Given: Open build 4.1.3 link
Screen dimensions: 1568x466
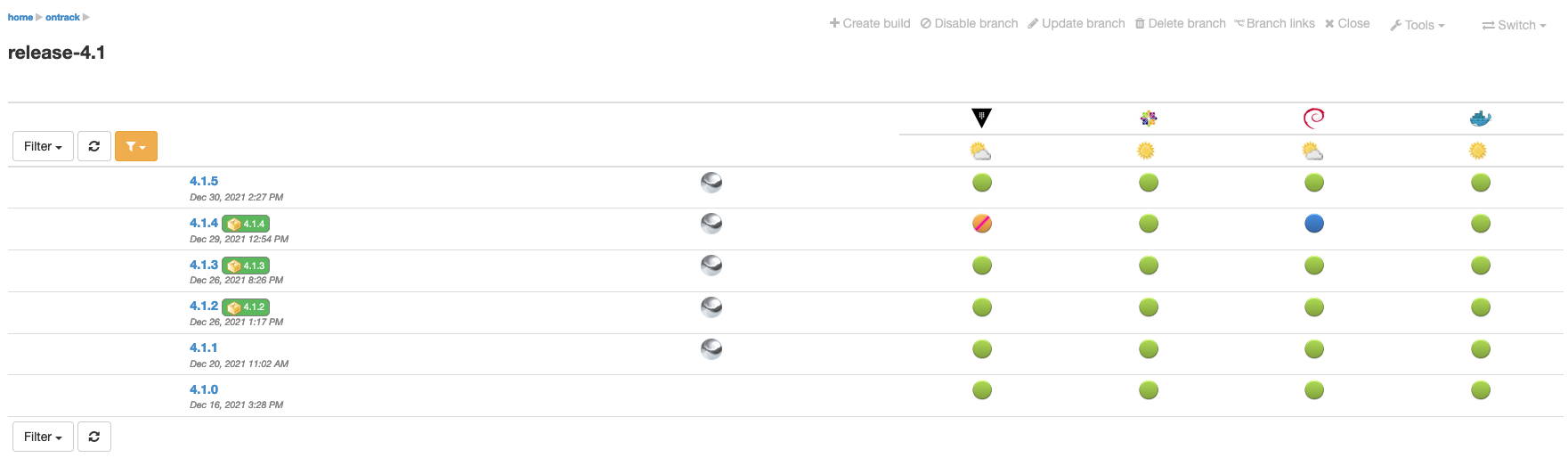Looking at the screenshot, I should coord(203,265).
